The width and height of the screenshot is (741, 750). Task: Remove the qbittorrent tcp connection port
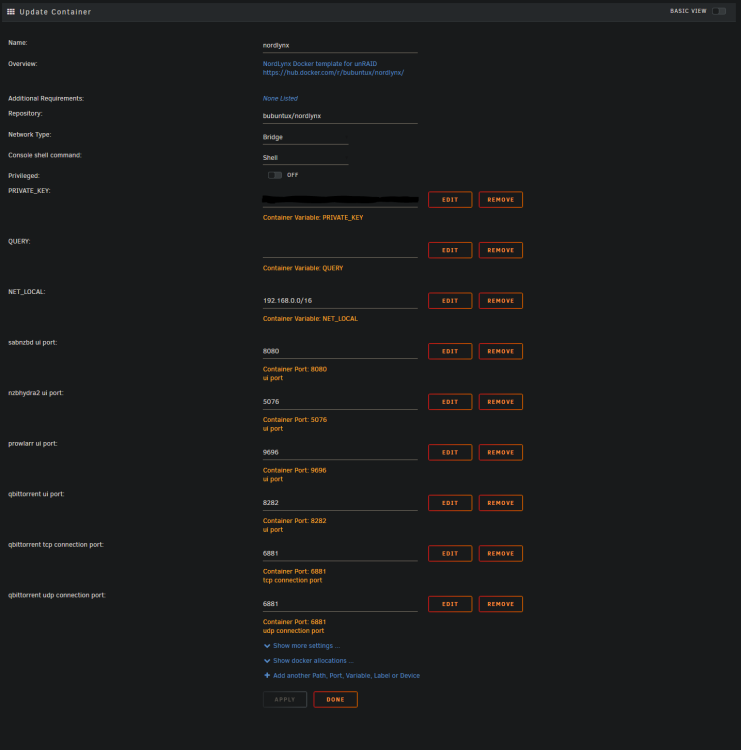(500, 553)
